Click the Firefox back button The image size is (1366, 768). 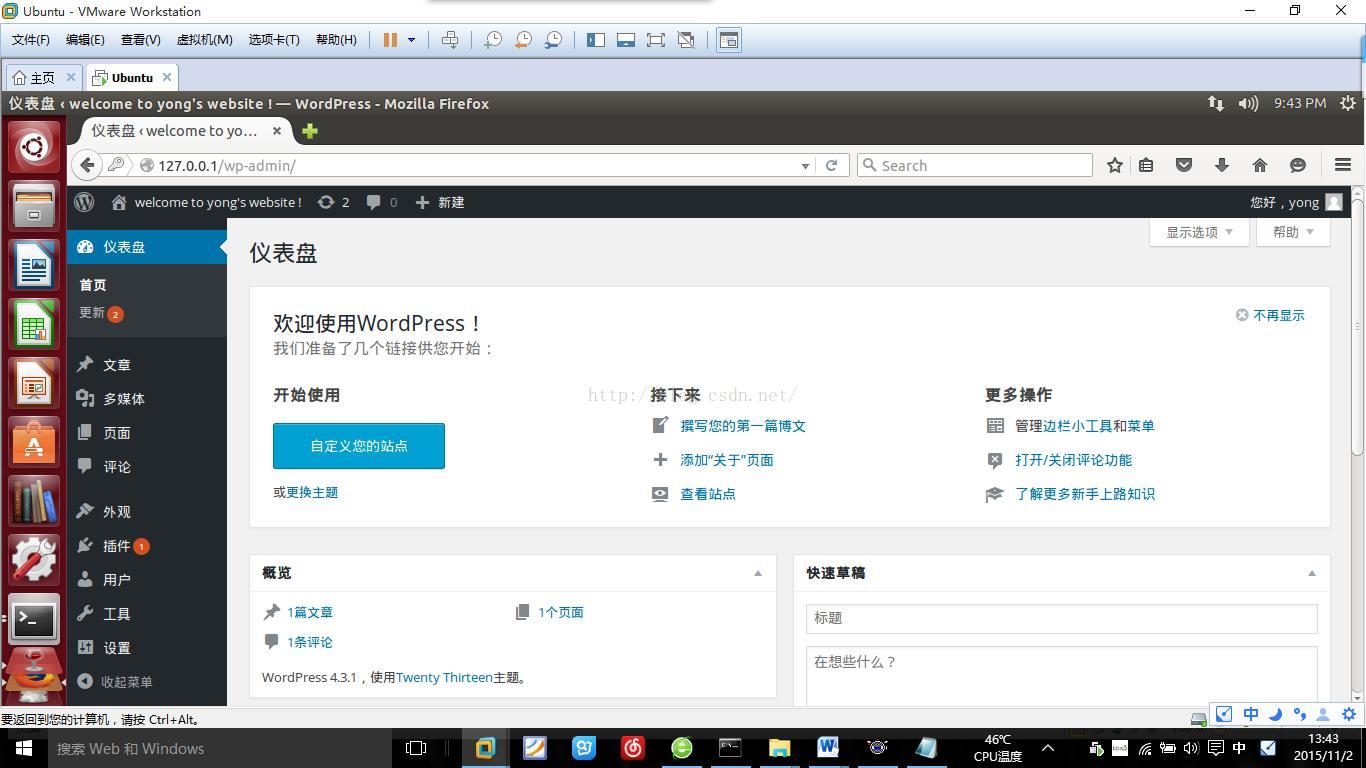pos(87,165)
